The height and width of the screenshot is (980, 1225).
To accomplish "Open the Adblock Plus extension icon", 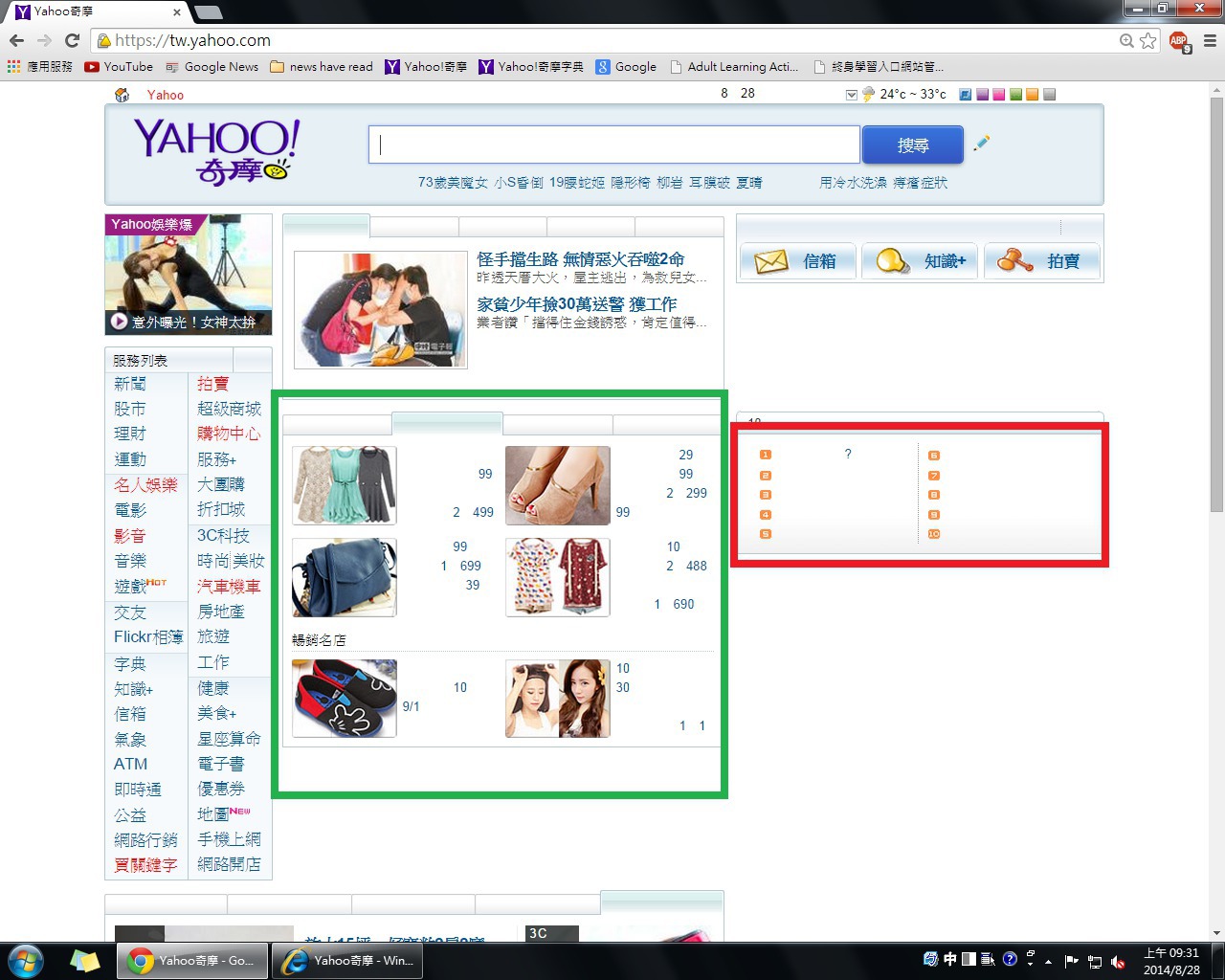I will tap(1179, 41).
